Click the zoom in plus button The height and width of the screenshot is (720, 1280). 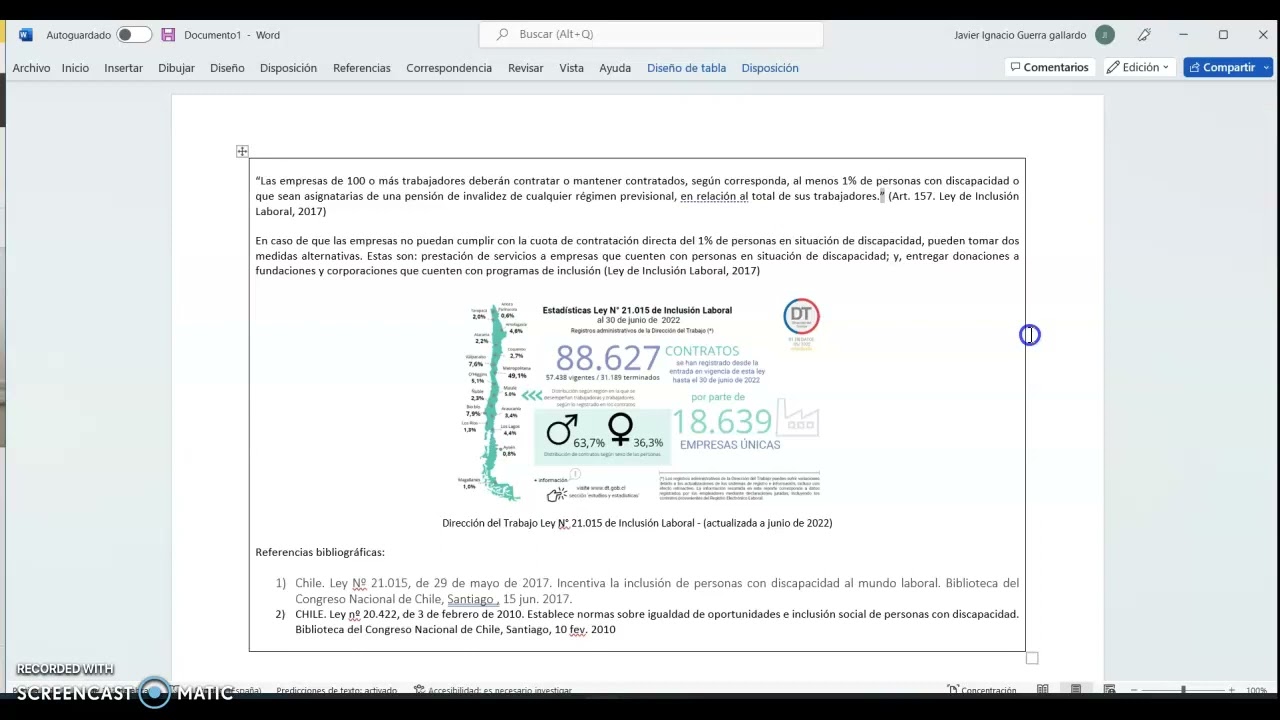(1231, 690)
